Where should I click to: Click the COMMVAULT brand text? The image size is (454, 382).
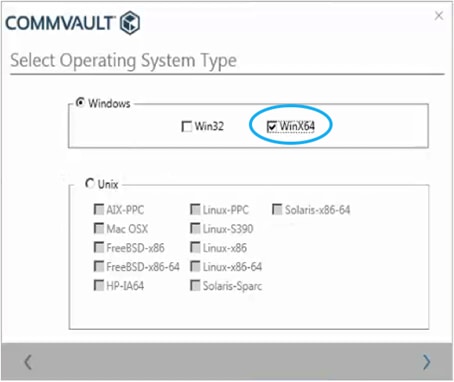(x=60, y=23)
